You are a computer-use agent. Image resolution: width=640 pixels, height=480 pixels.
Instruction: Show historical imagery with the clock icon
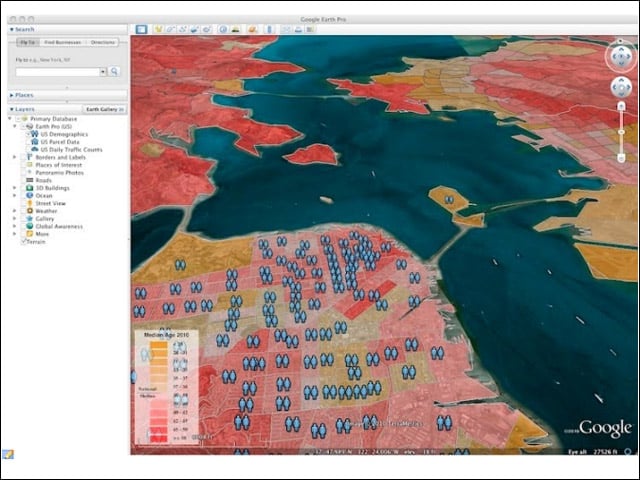[223, 29]
